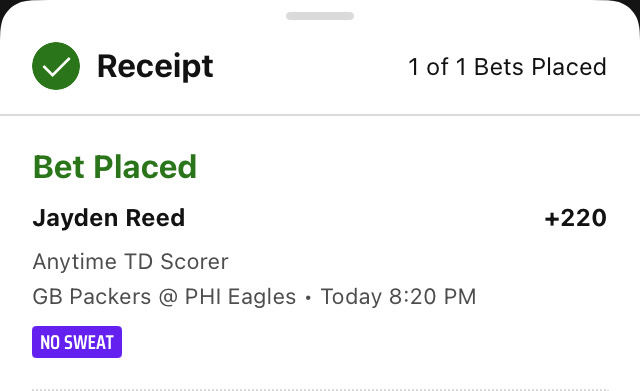Click the bullet dot between matchup and time
Image resolution: width=640 pixels, height=391 pixels.
[x=308, y=298]
